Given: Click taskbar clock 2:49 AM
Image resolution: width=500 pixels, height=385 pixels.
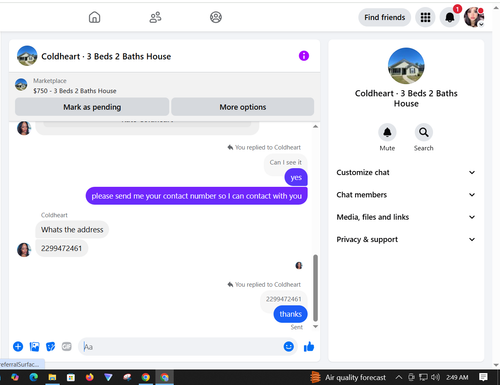Looking at the screenshot, I should [x=457, y=377].
